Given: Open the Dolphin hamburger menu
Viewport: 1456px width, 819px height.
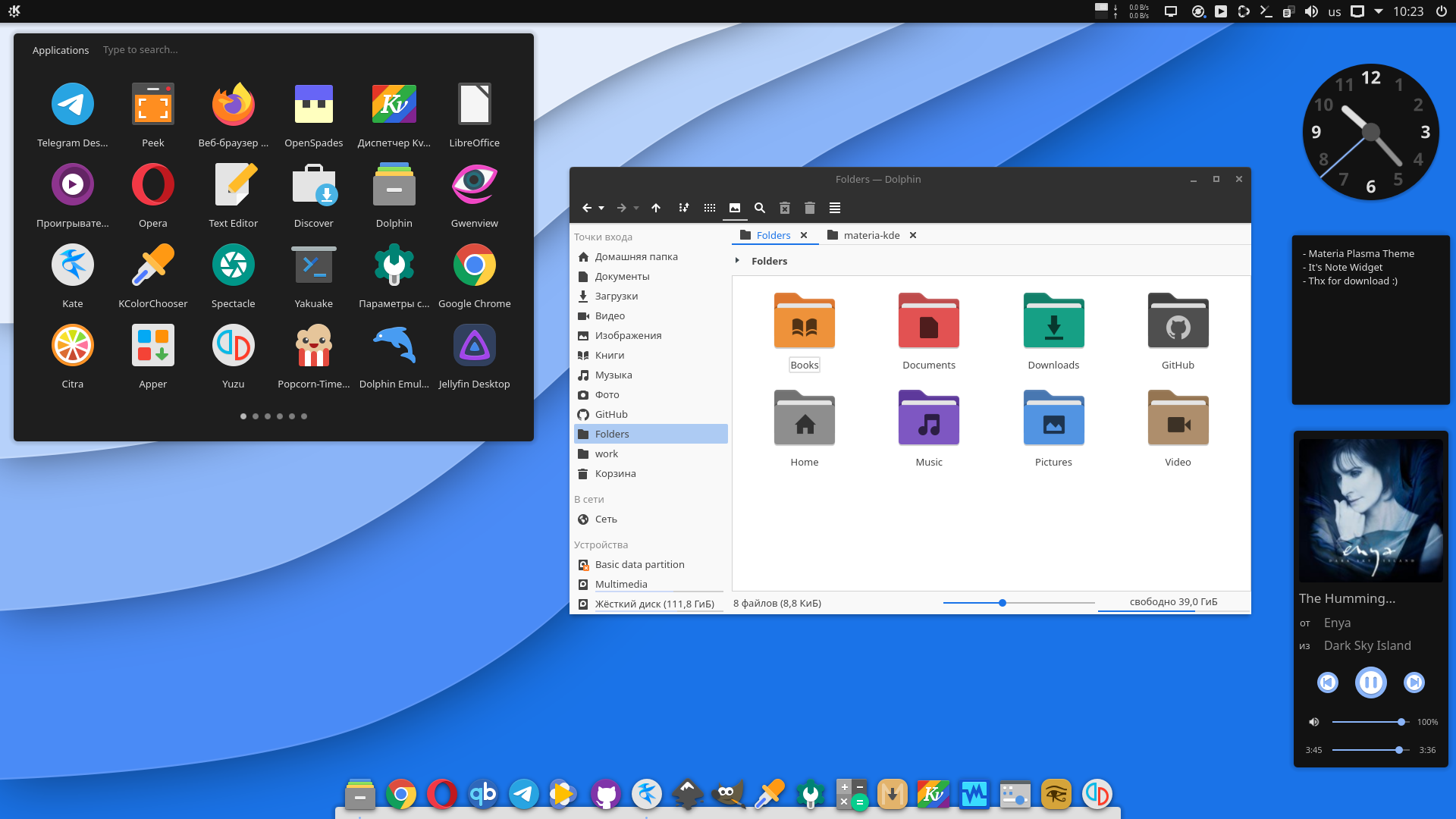Looking at the screenshot, I should 835,208.
